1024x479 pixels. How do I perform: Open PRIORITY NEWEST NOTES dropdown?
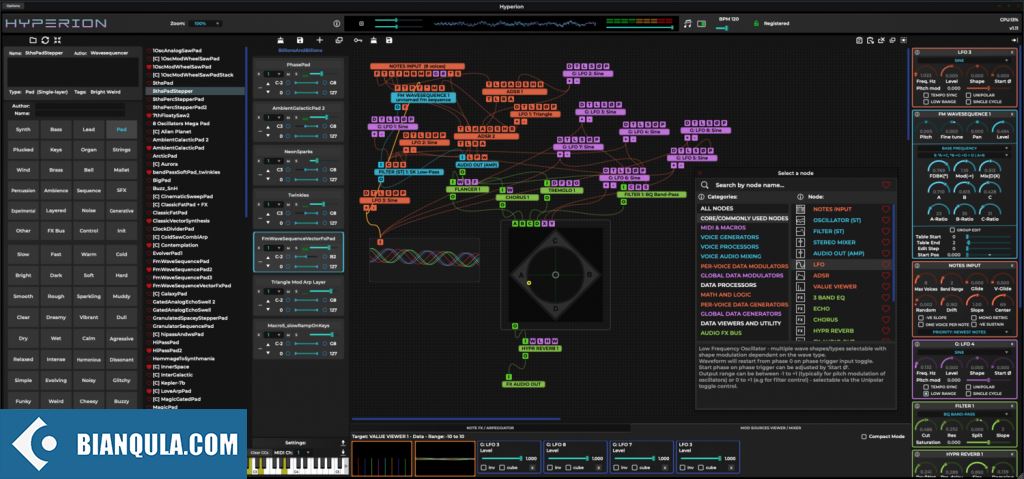point(965,332)
